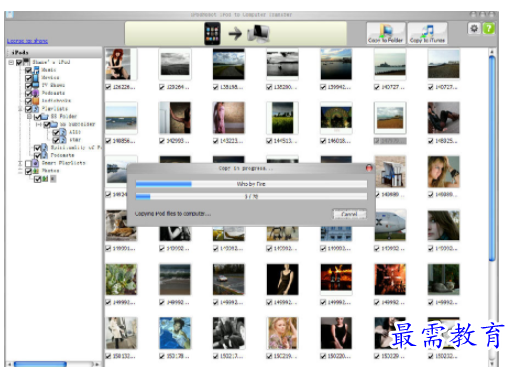Viewport: 513px width, 367px height.
Task: Select the Playlists icon in the tree
Action: (x=36, y=109)
